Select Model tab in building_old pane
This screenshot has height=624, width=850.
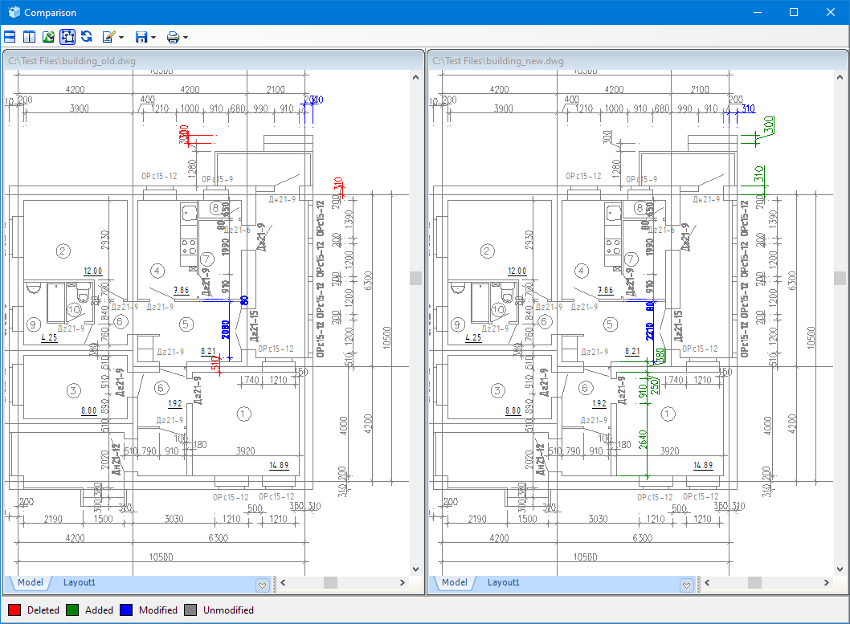[x=30, y=582]
